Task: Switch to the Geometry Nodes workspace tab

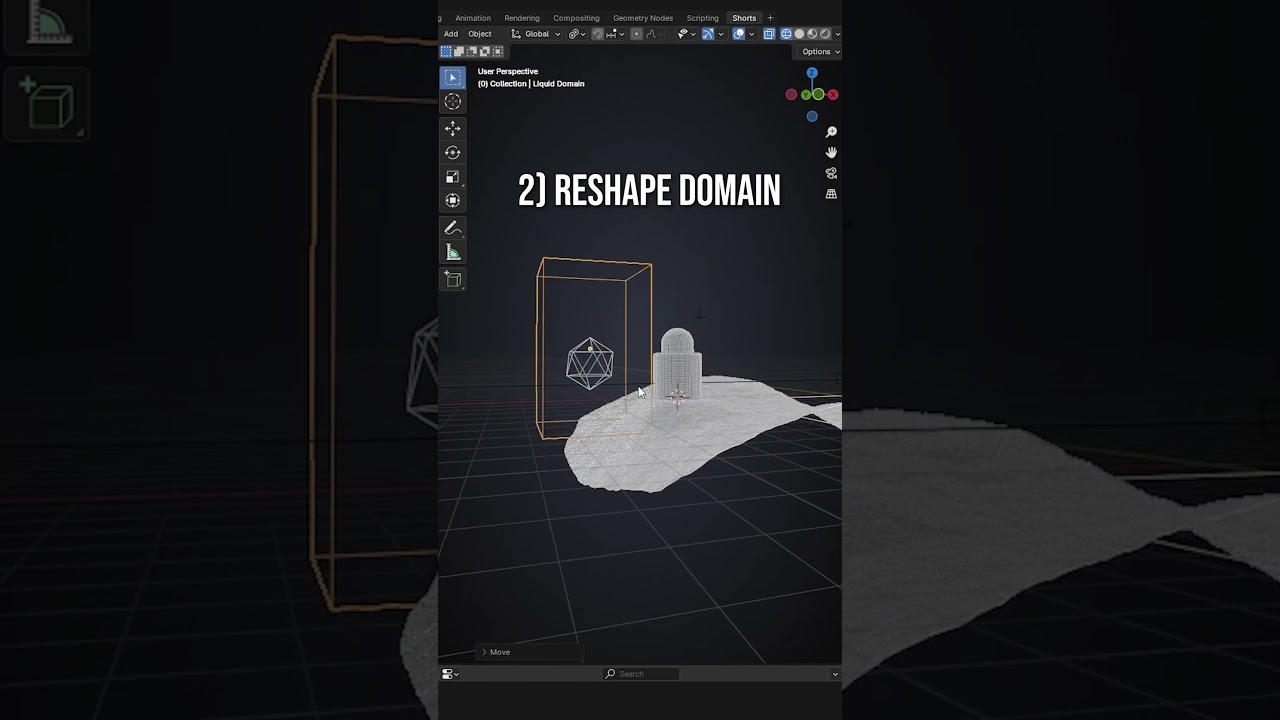Action: pyautogui.click(x=643, y=18)
